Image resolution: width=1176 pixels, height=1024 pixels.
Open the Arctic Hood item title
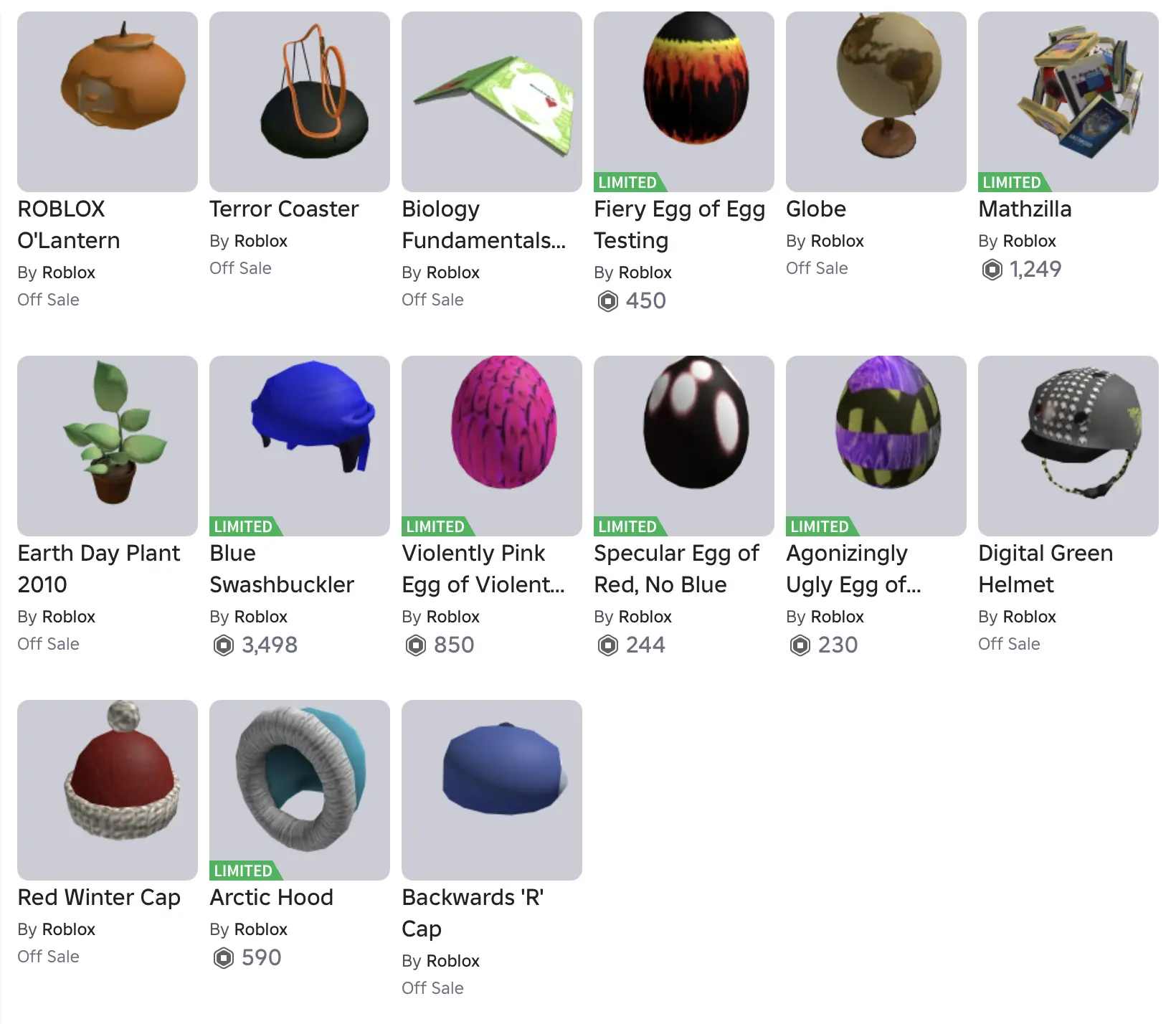coord(271,897)
